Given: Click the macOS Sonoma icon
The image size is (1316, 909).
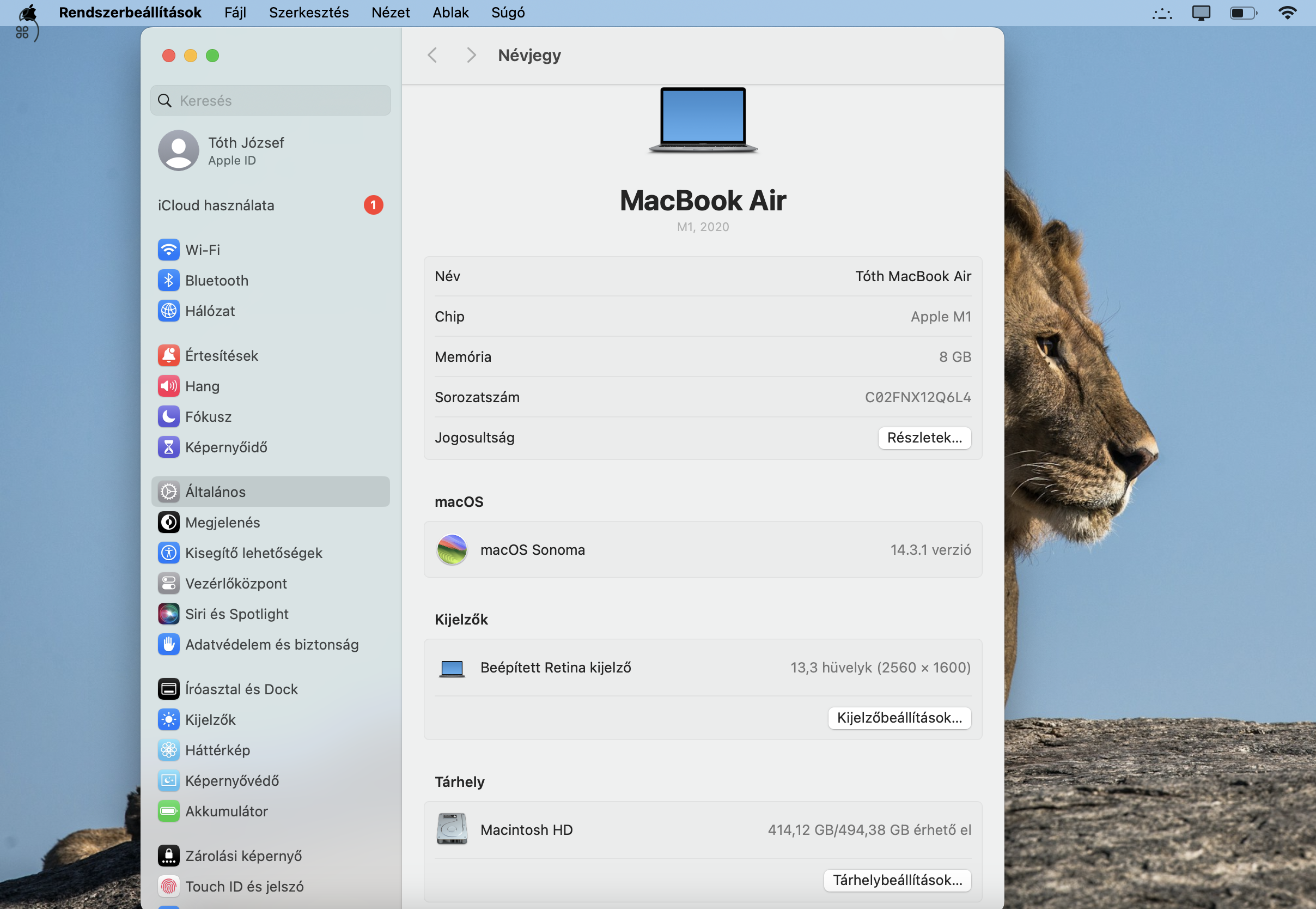Looking at the screenshot, I should tap(452, 550).
